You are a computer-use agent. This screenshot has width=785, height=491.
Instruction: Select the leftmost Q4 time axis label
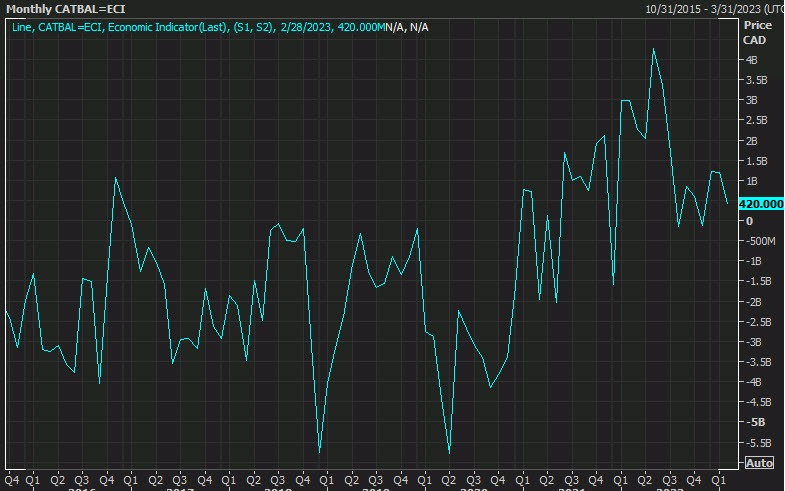pyautogui.click(x=11, y=480)
